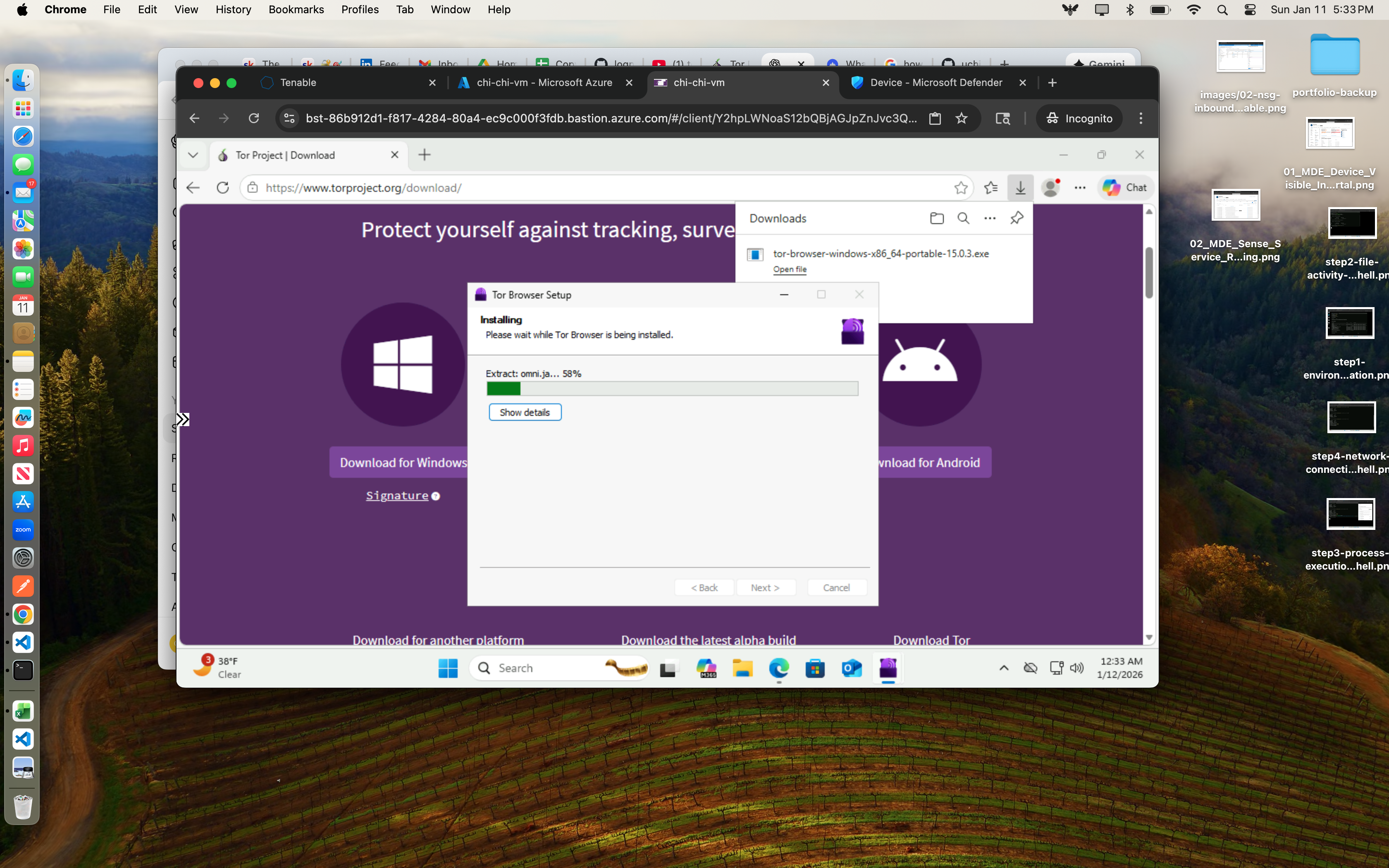This screenshot has width=1389, height=868.
Task: Open the History menu in macOS menu bar
Action: (x=233, y=10)
